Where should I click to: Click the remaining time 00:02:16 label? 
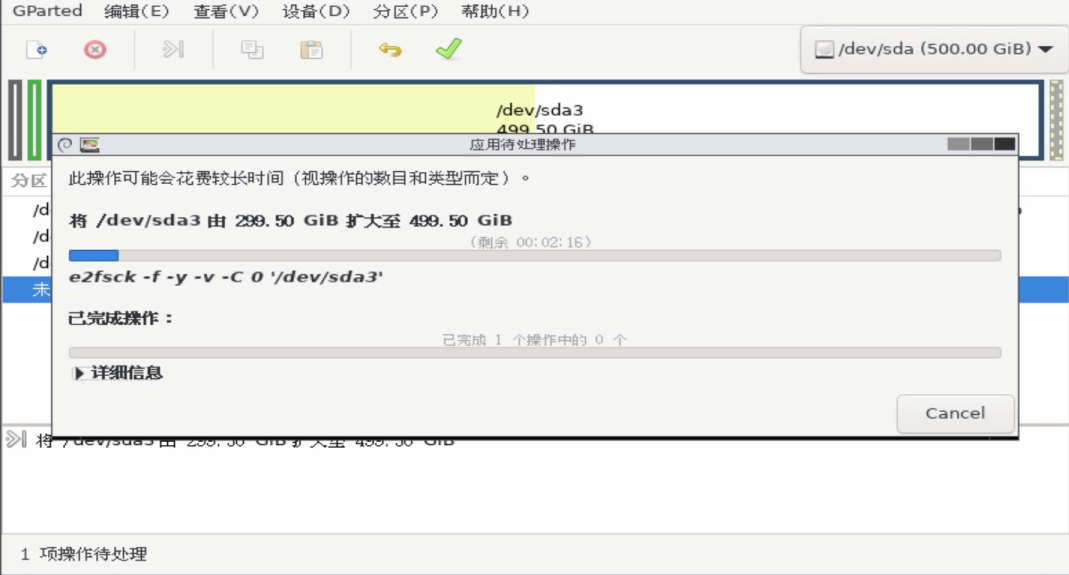[530, 242]
